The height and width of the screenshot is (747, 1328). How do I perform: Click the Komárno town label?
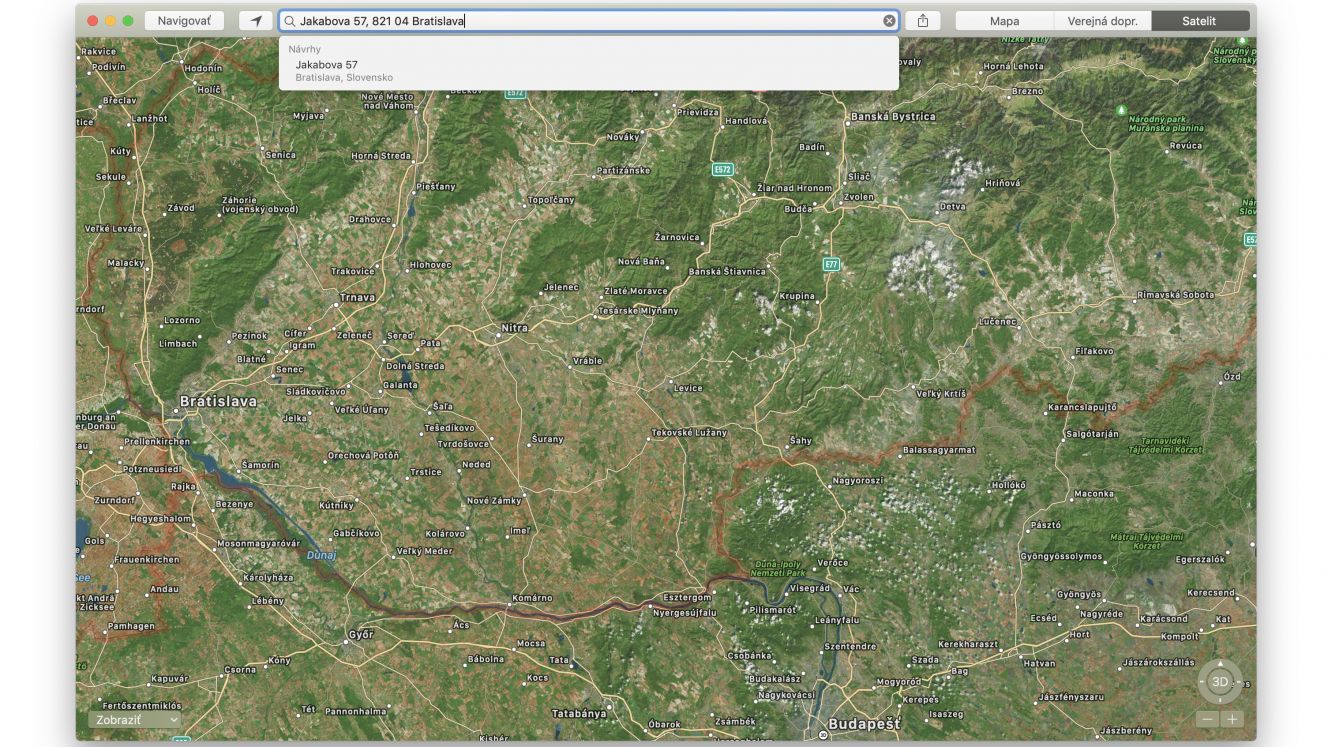[532, 598]
